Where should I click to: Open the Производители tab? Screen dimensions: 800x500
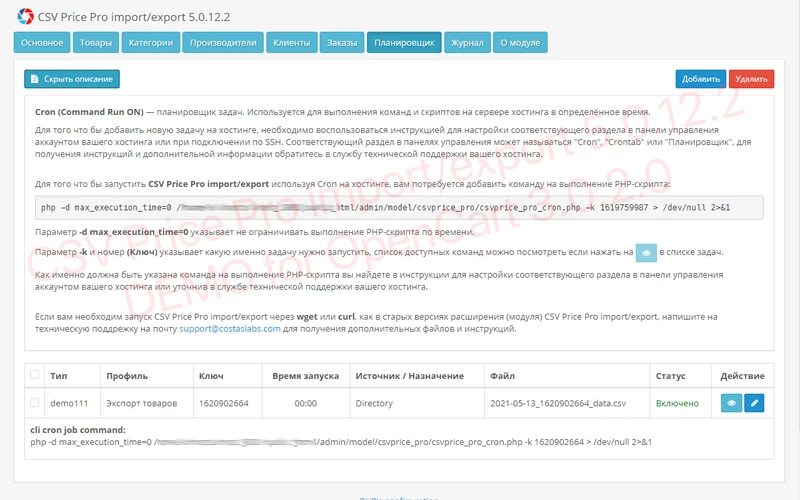pyautogui.click(x=223, y=42)
